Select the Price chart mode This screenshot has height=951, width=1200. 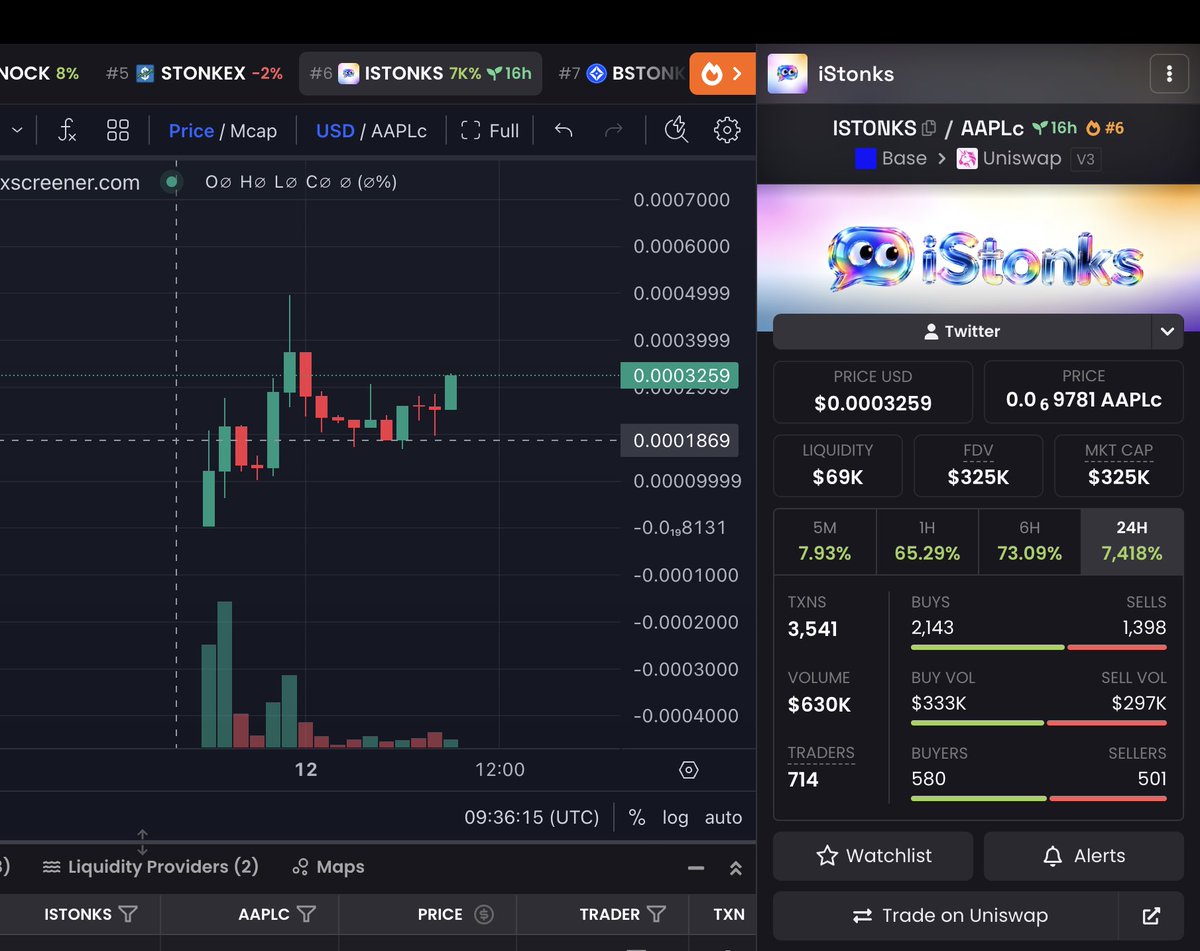191,131
